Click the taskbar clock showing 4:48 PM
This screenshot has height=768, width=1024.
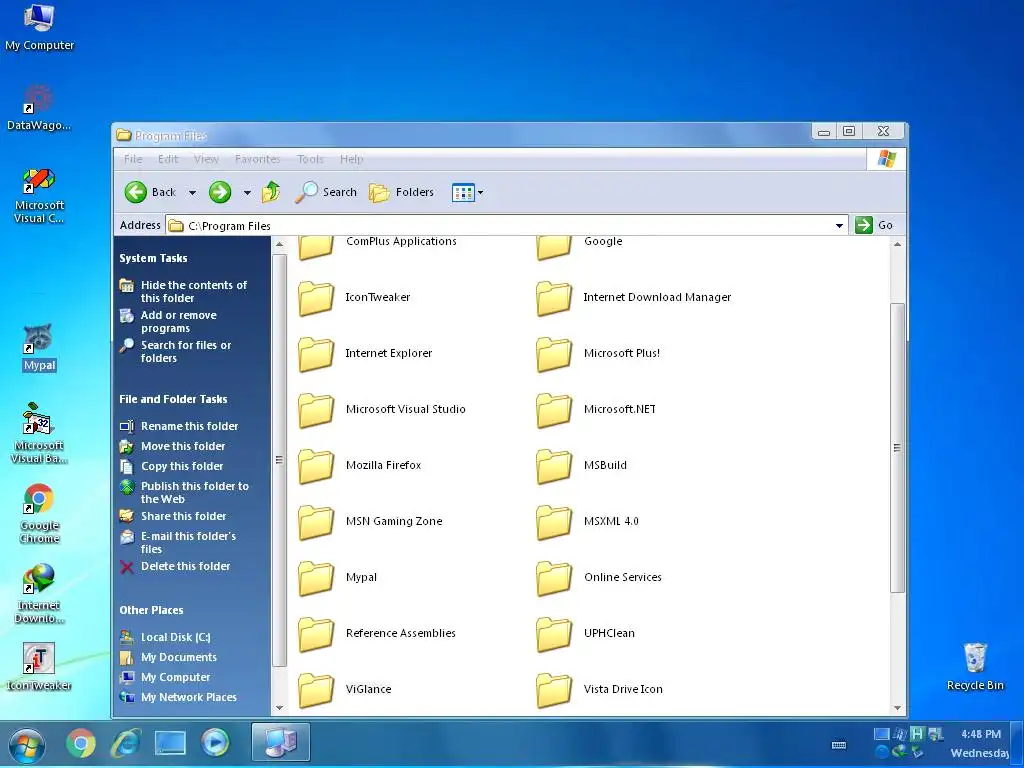[x=980, y=735]
